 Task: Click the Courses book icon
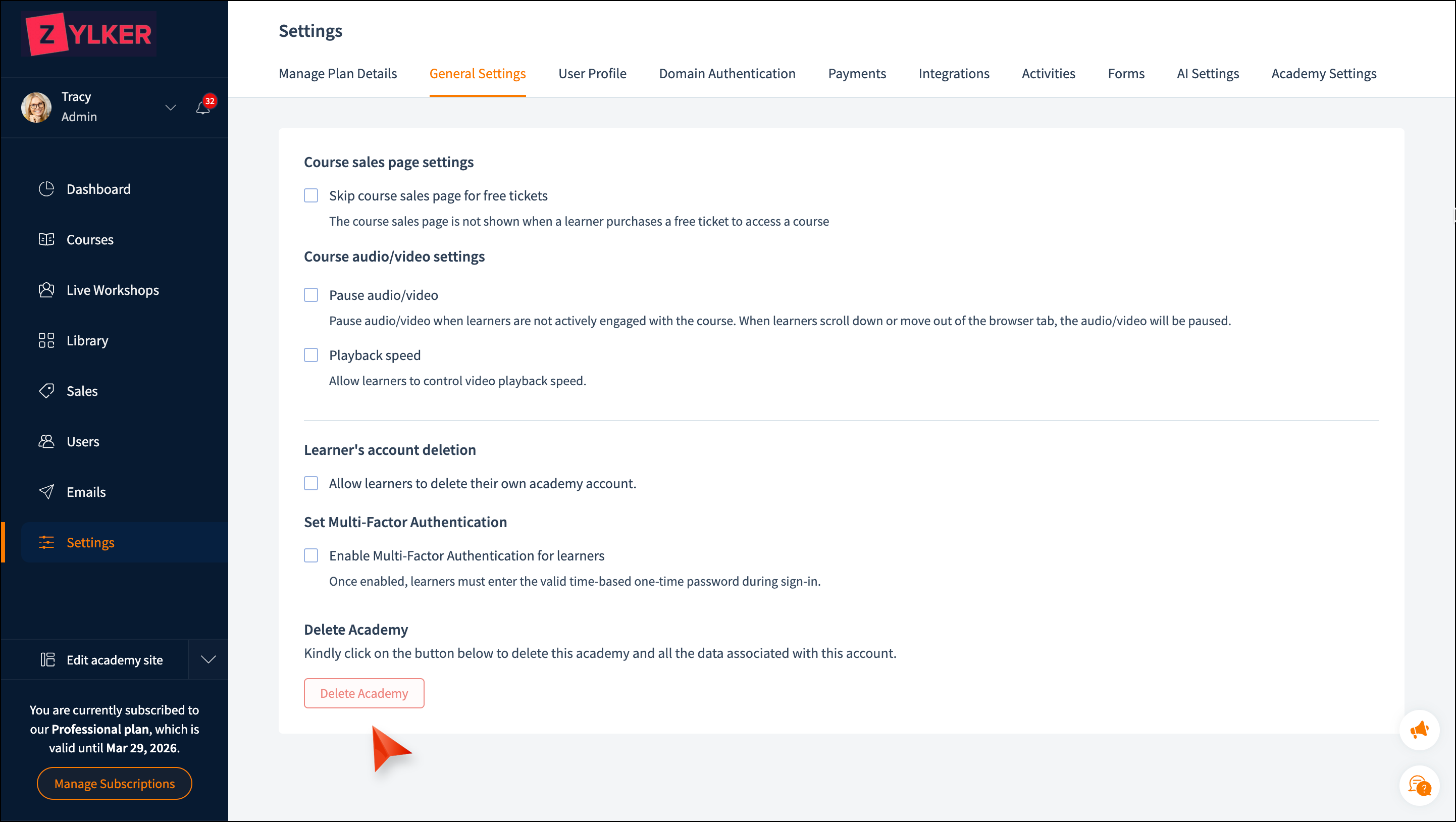pos(46,239)
